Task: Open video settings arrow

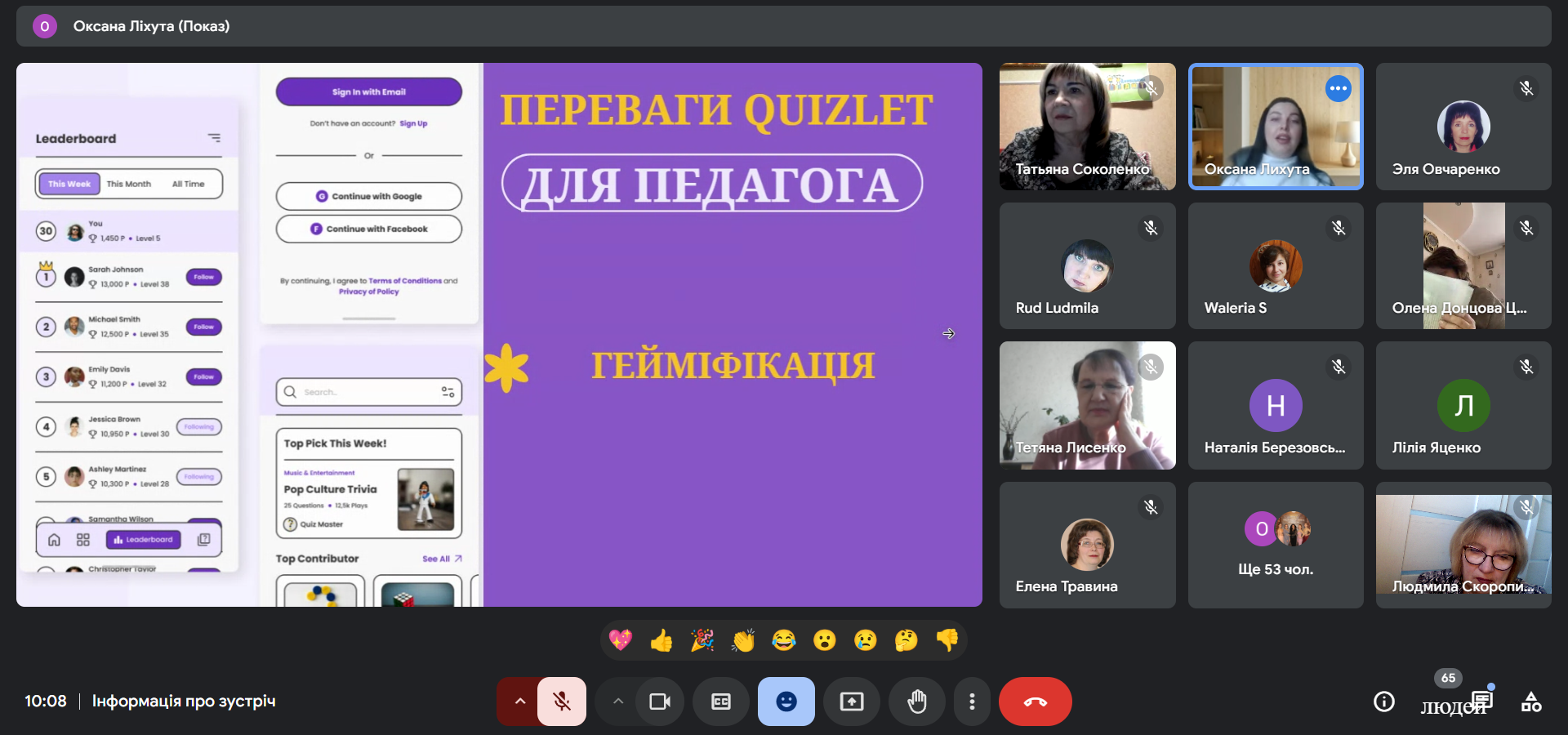Action: [618, 702]
